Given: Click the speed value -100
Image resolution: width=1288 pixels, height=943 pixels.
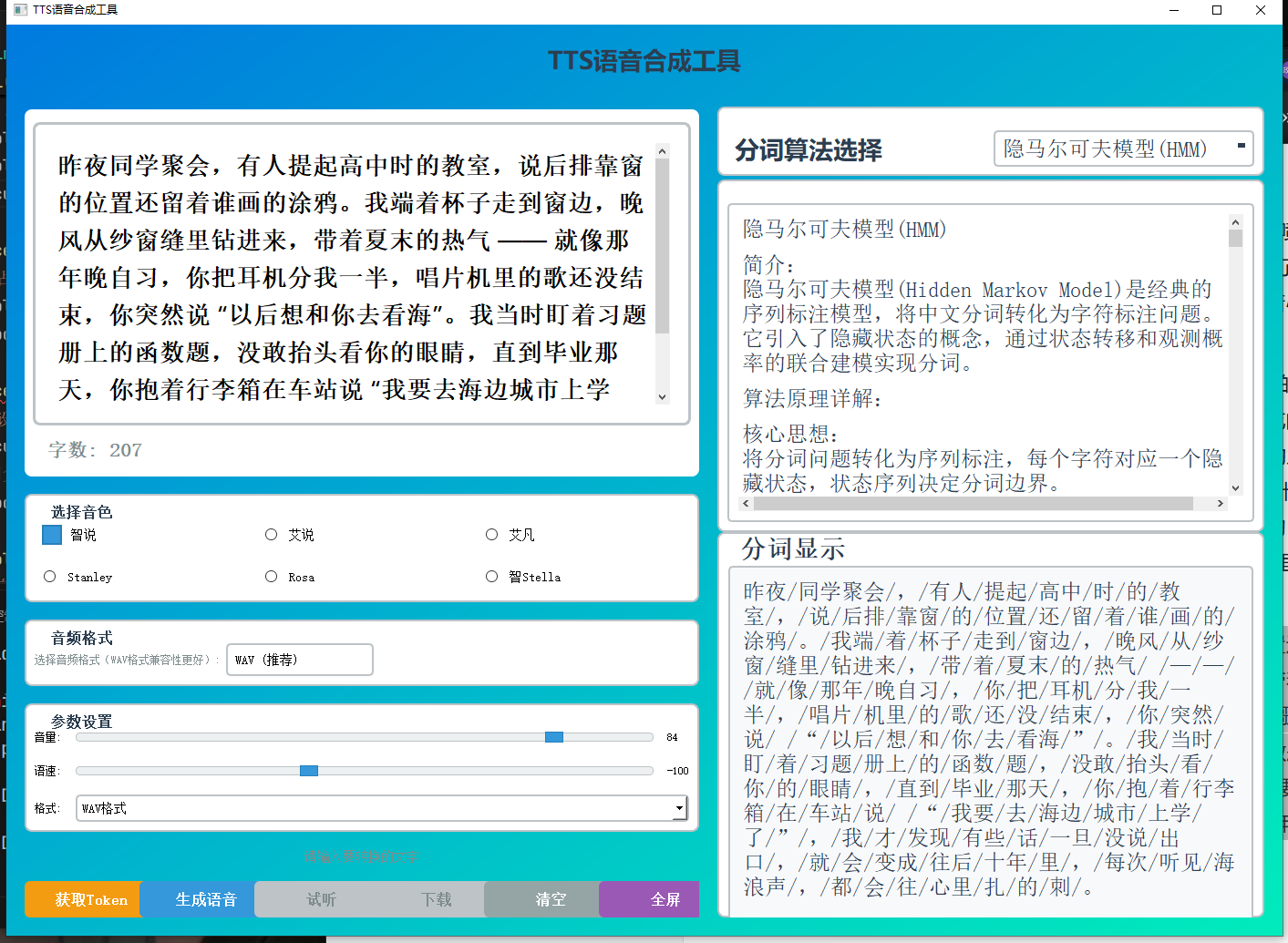Looking at the screenshot, I should click(x=677, y=771).
